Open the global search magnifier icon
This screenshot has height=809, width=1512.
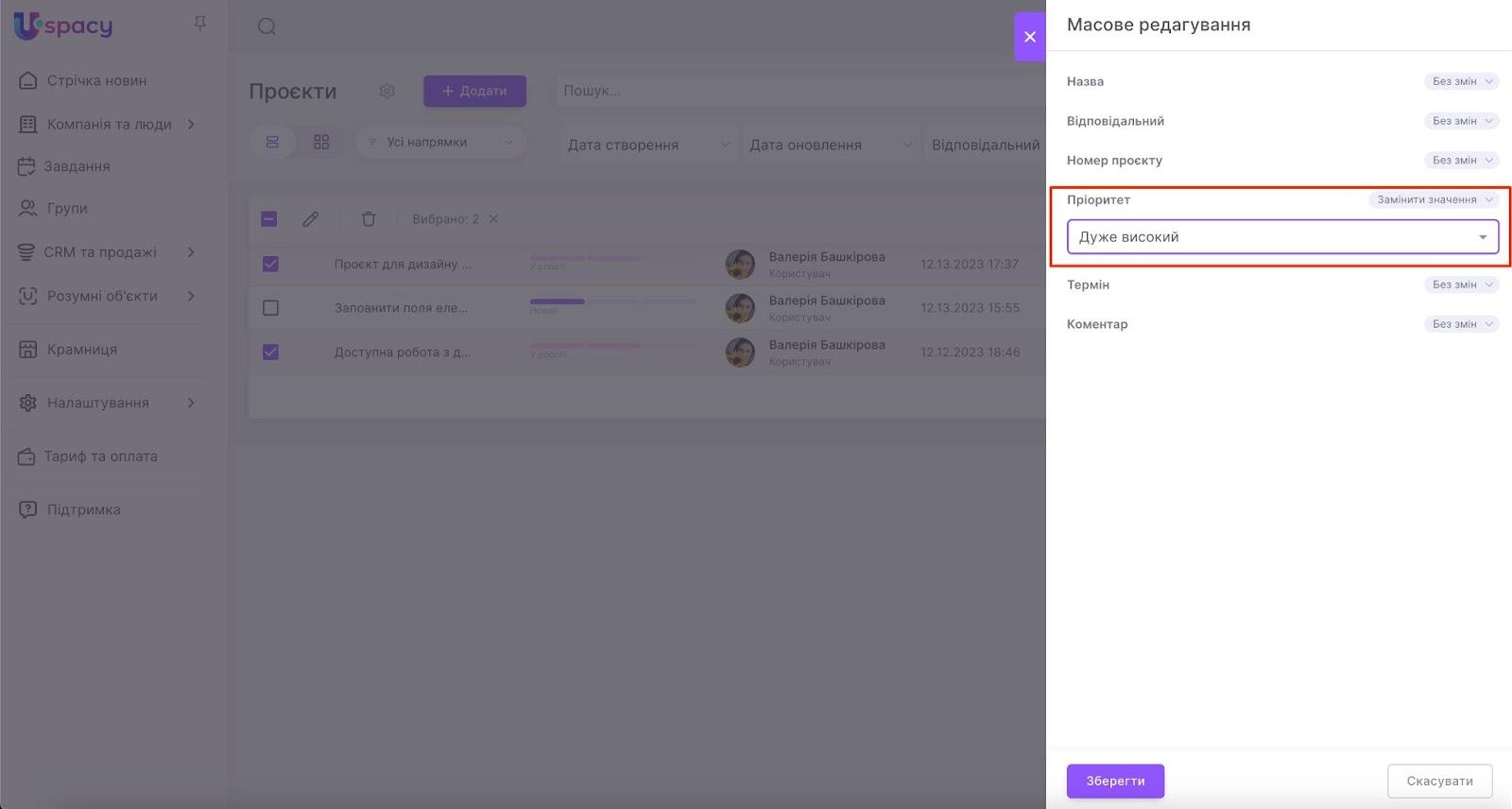(266, 26)
